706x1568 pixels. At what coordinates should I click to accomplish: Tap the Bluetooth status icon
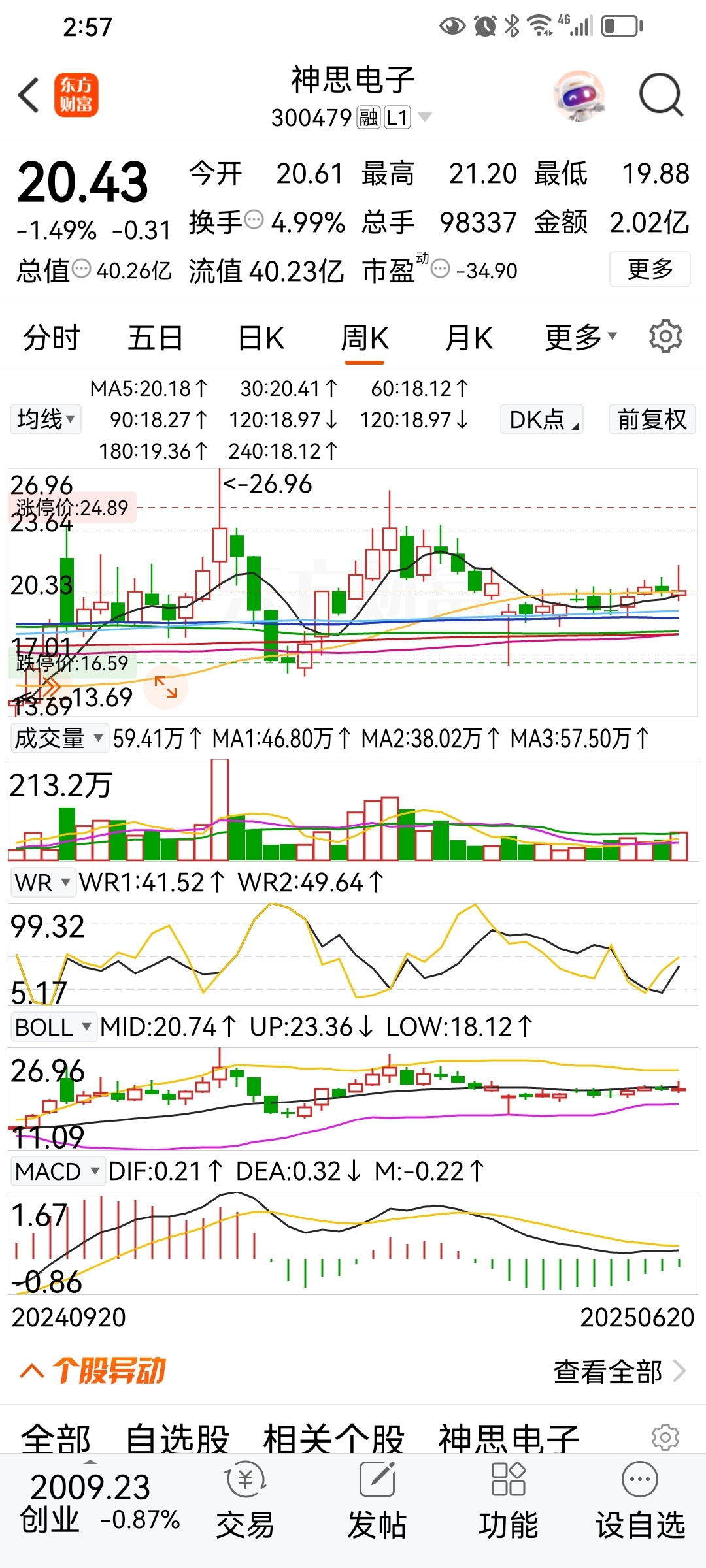point(513,25)
